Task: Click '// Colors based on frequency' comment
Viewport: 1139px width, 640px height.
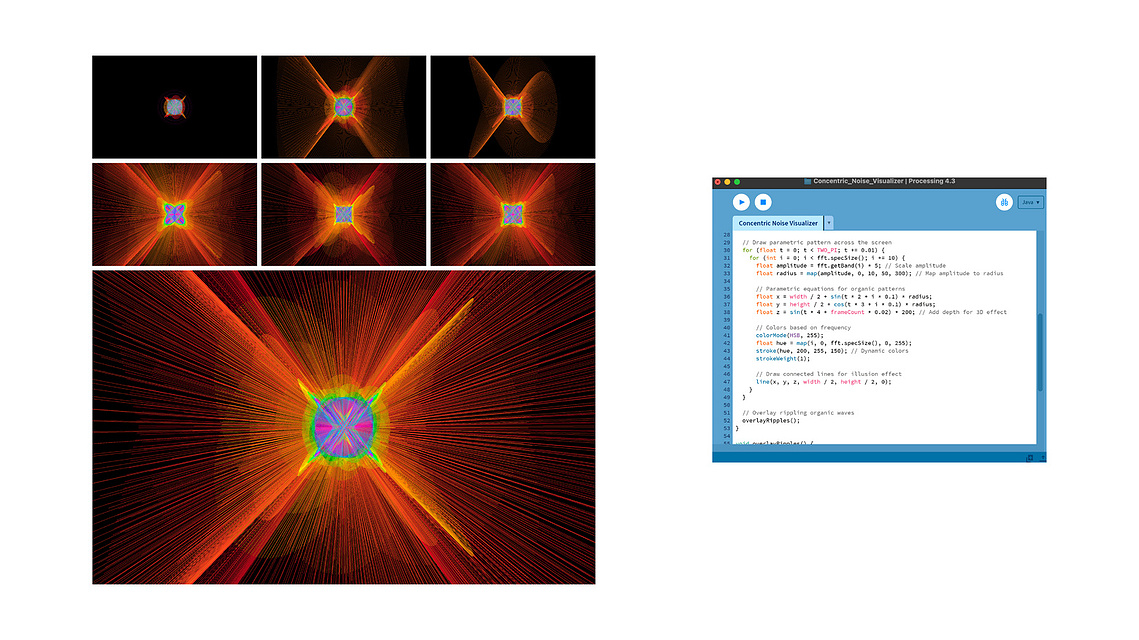Action: pyautogui.click(x=803, y=328)
